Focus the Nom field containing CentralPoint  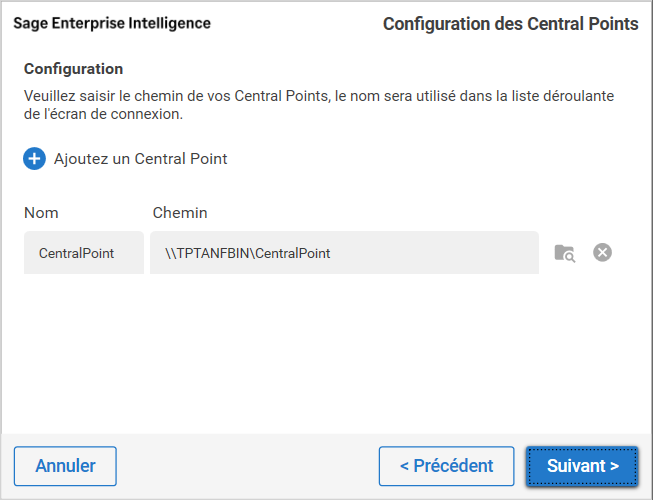(83, 253)
